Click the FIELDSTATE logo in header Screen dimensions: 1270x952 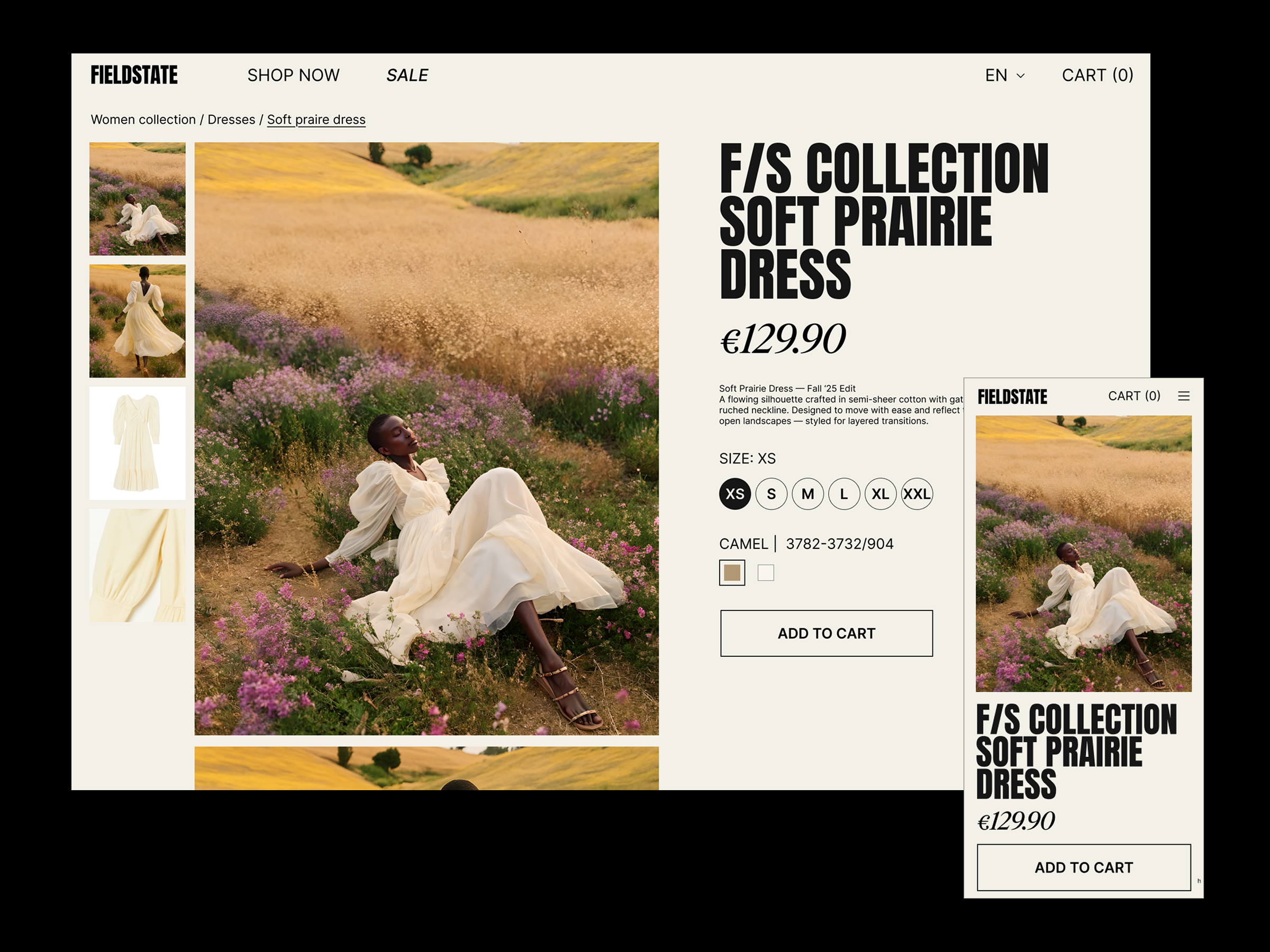(134, 74)
